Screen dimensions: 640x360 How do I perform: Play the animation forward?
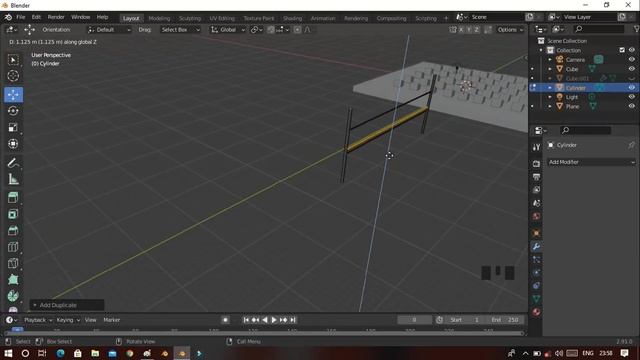tap(274, 320)
